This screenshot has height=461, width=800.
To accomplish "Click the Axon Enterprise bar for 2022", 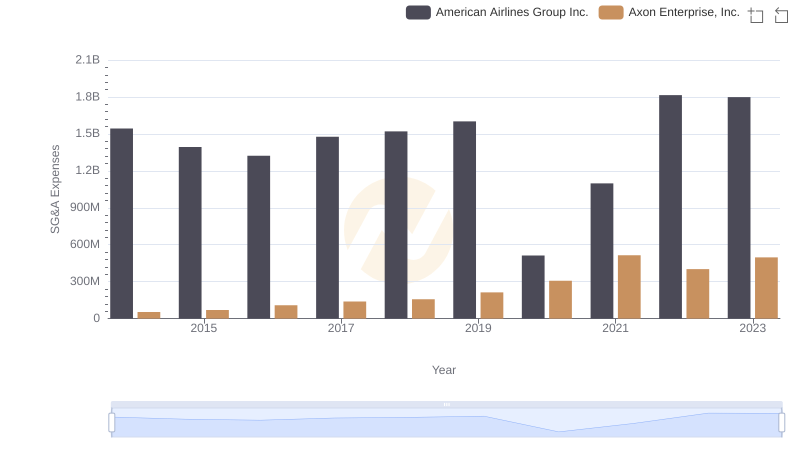I will (698, 294).
